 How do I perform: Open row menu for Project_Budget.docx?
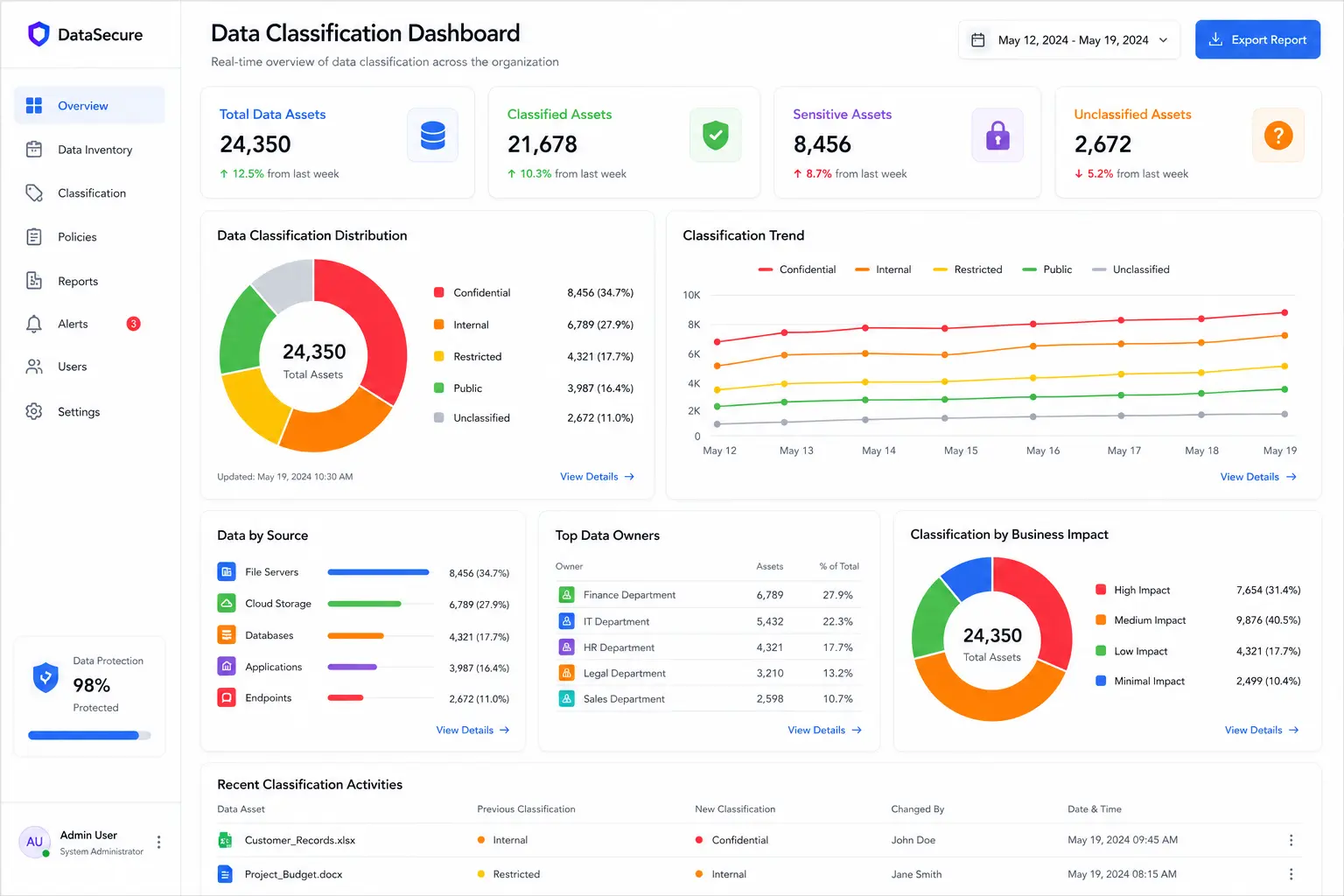[x=1291, y=874]
